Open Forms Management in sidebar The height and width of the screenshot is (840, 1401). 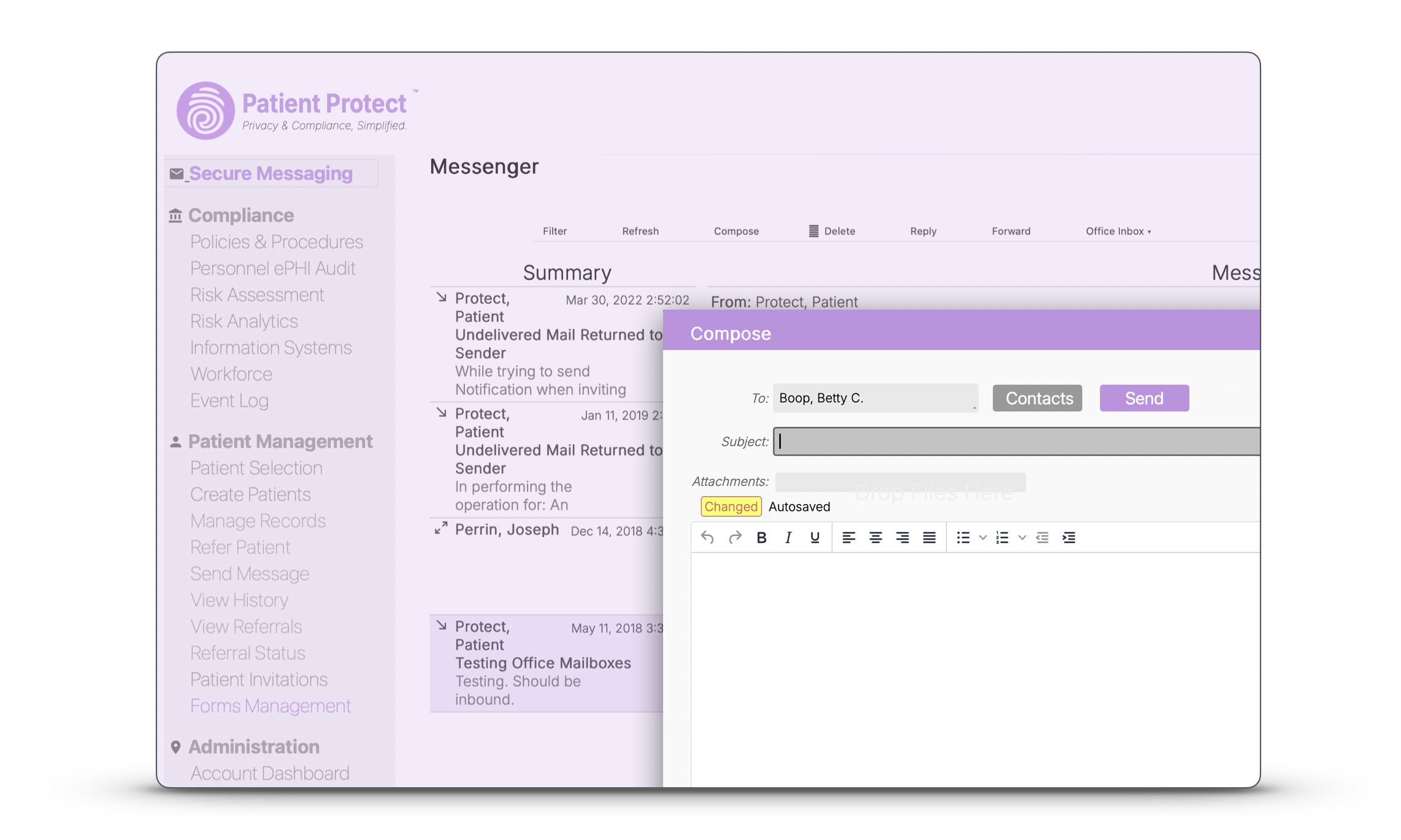click(x=270, y=706)
